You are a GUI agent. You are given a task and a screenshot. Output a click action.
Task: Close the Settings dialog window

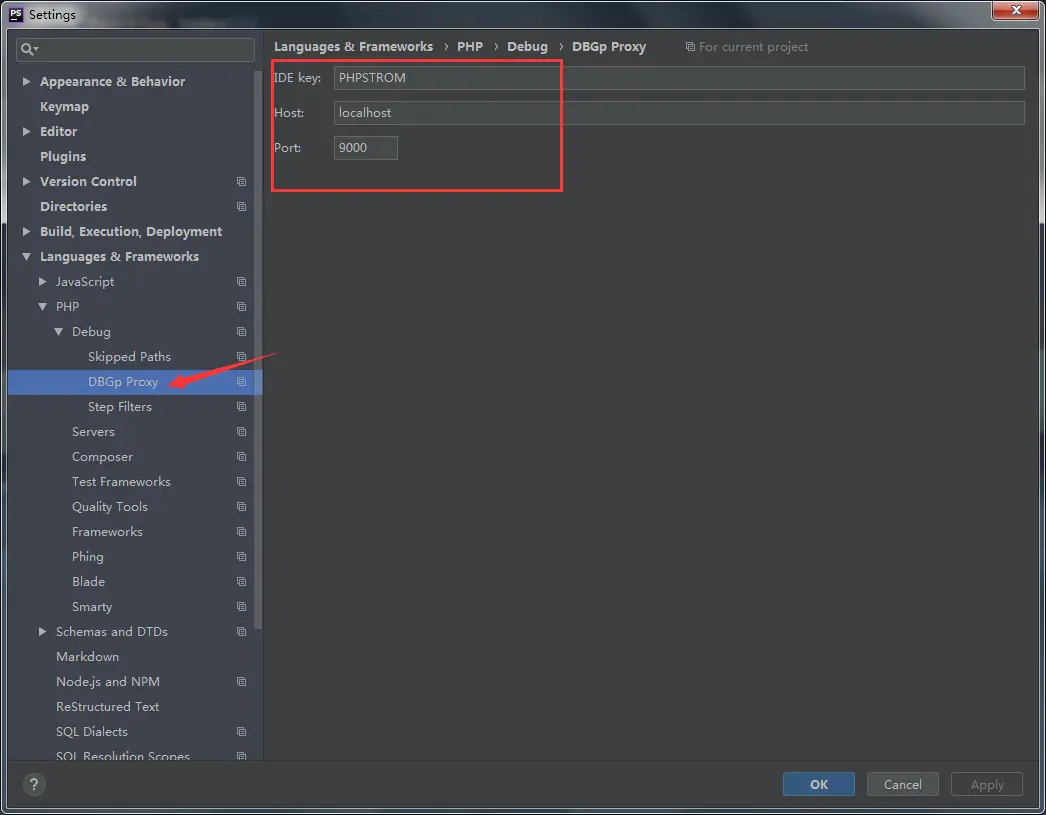pos(1015,10)
